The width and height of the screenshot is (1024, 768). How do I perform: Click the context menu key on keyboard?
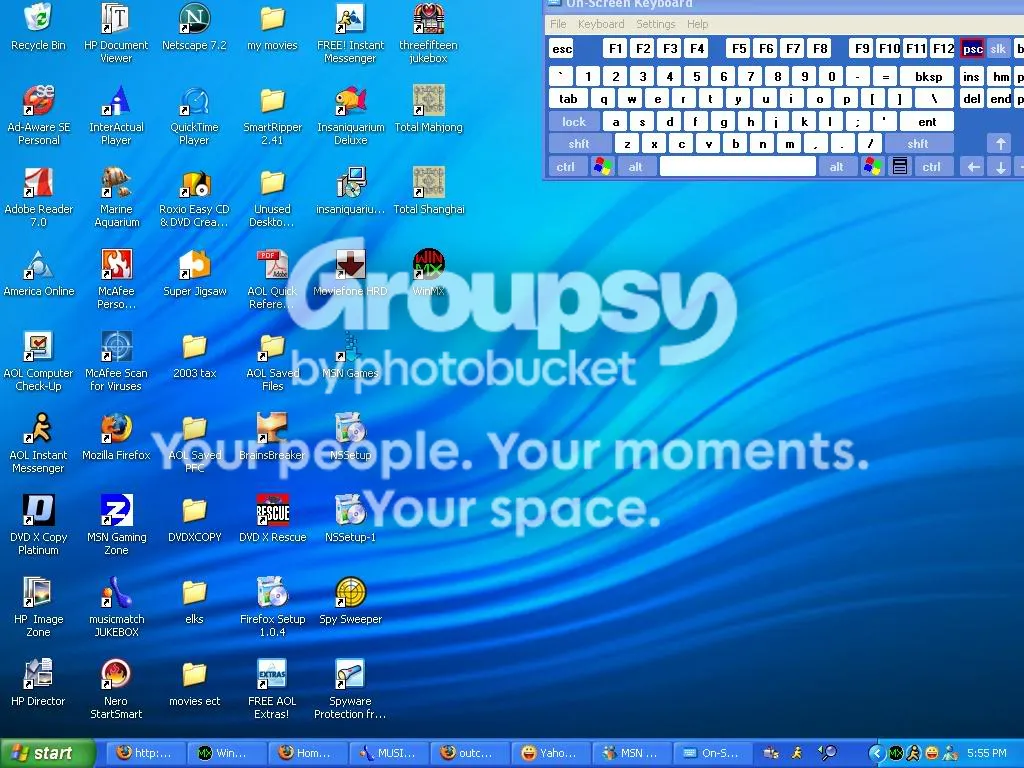[x=900, y=167]
